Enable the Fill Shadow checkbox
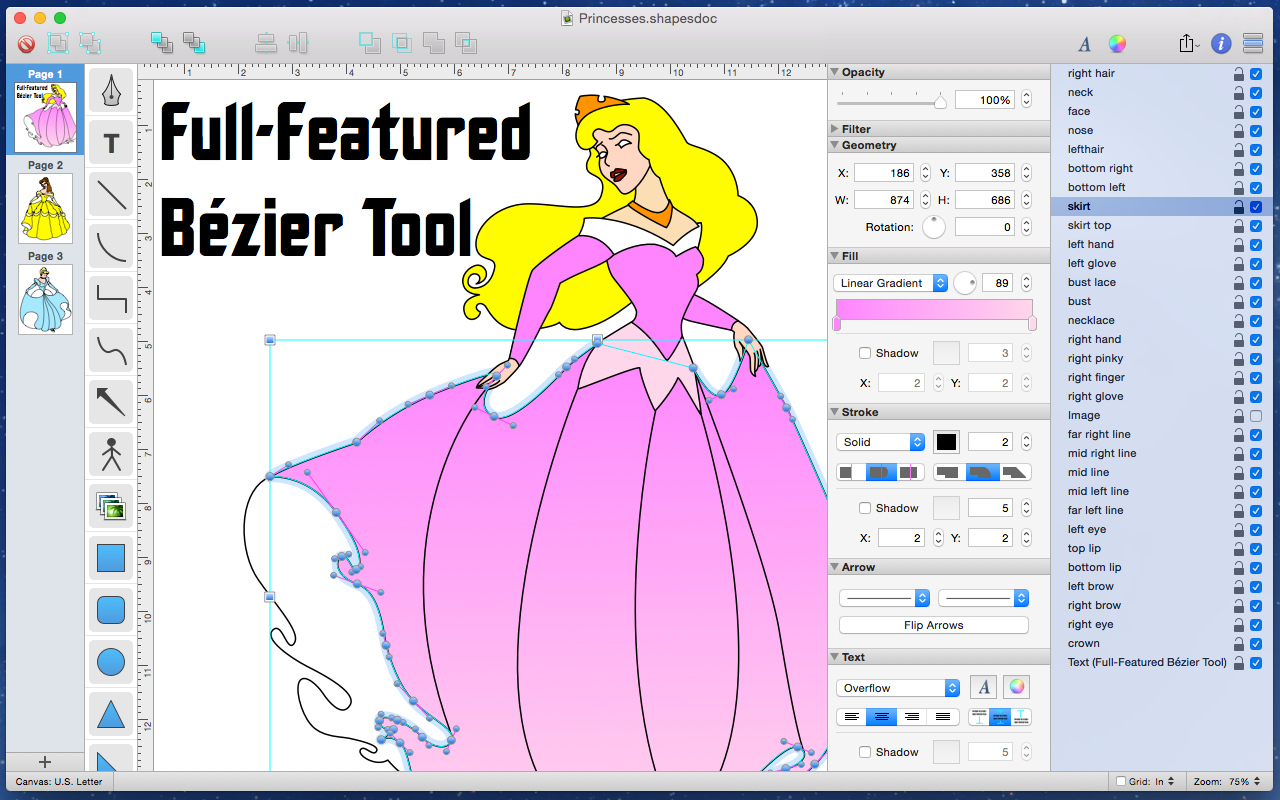This screenshot has width=1280, height=800. pos(865,353)
